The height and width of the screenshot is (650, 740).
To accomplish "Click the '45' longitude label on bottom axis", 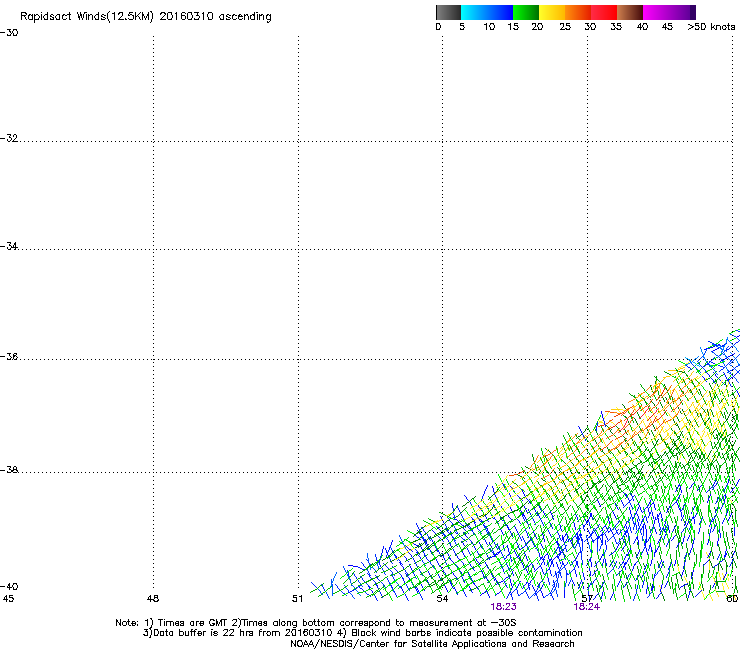I will pos(8,599).
